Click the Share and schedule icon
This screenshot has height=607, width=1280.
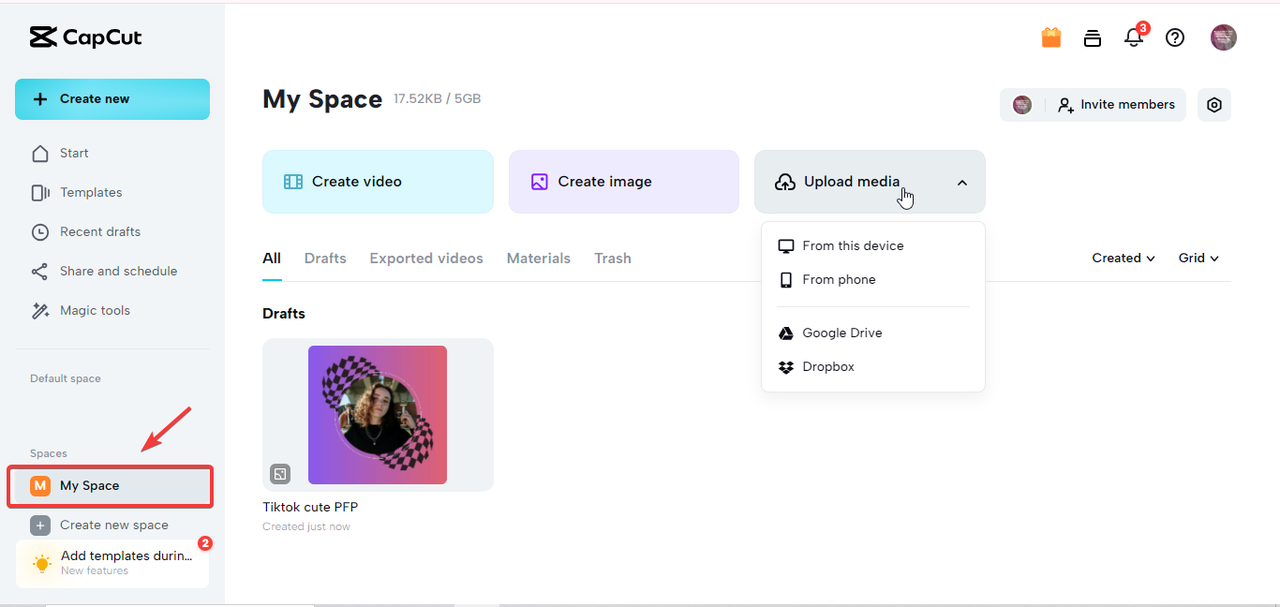[40, 271]
